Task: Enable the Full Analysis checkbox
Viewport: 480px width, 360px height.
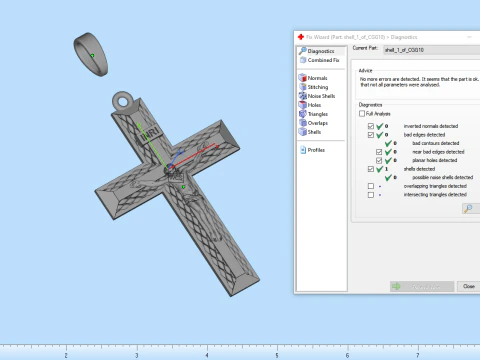Action: click(x=362, y=114)
